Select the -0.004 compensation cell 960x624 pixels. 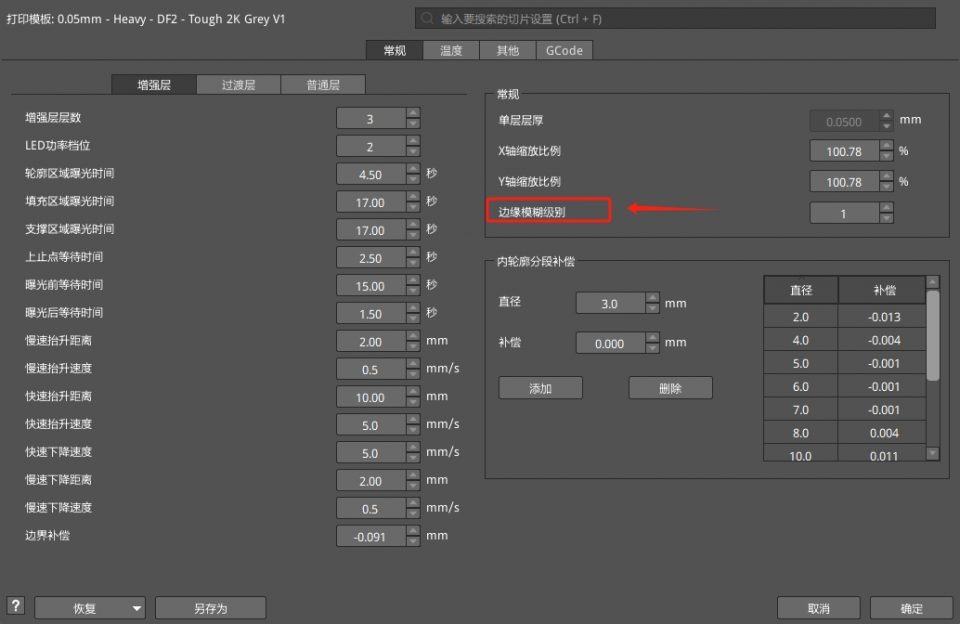(883, 340)
